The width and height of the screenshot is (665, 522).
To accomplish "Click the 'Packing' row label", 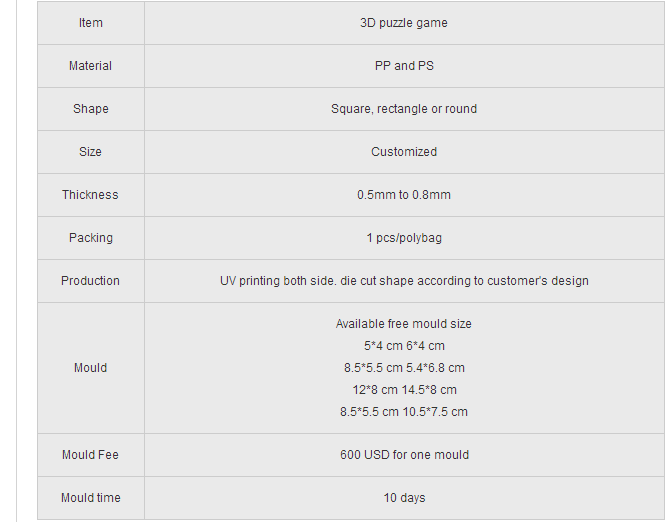I will coord(90,237).
